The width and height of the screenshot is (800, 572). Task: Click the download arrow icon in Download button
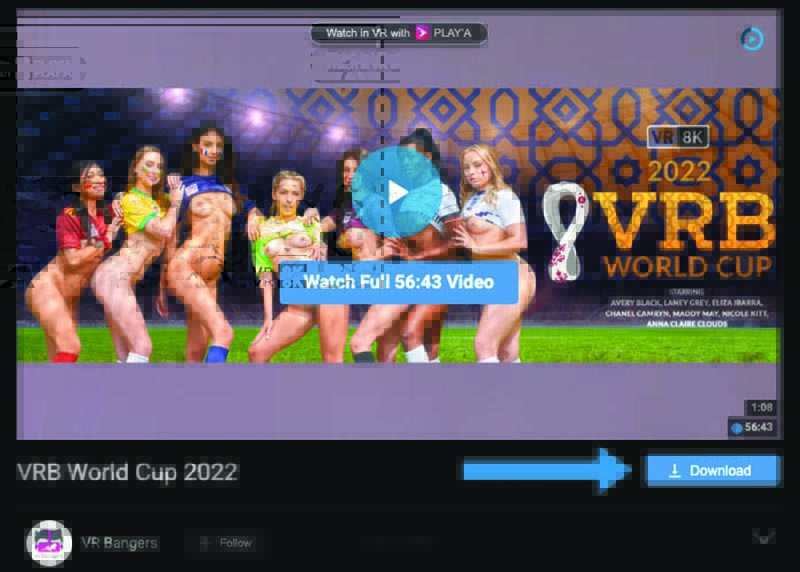pyautogui.click(x=674, y=470)
